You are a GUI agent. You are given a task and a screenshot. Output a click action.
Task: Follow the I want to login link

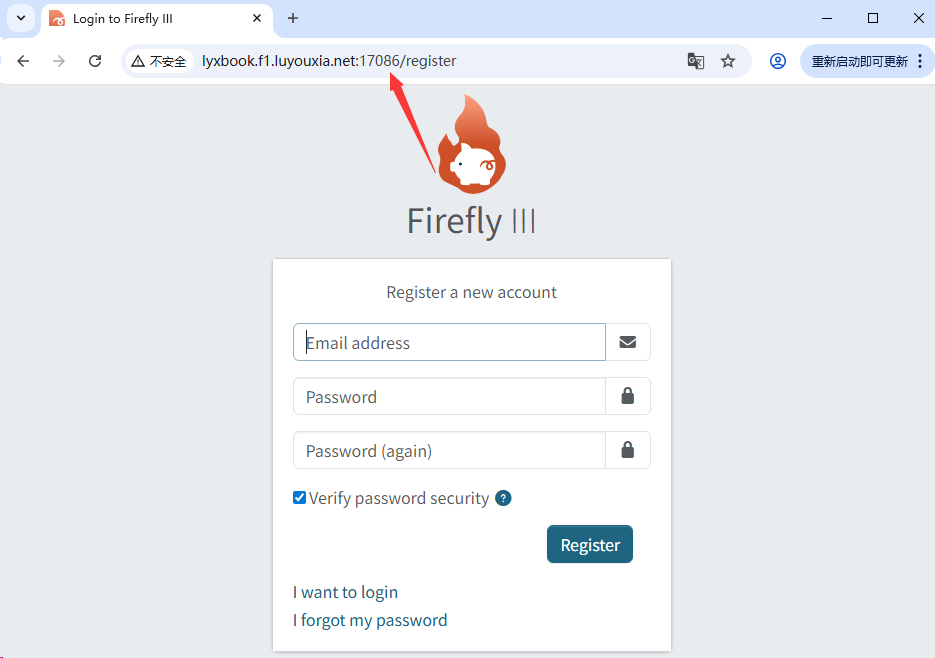[x=345, y=592]
